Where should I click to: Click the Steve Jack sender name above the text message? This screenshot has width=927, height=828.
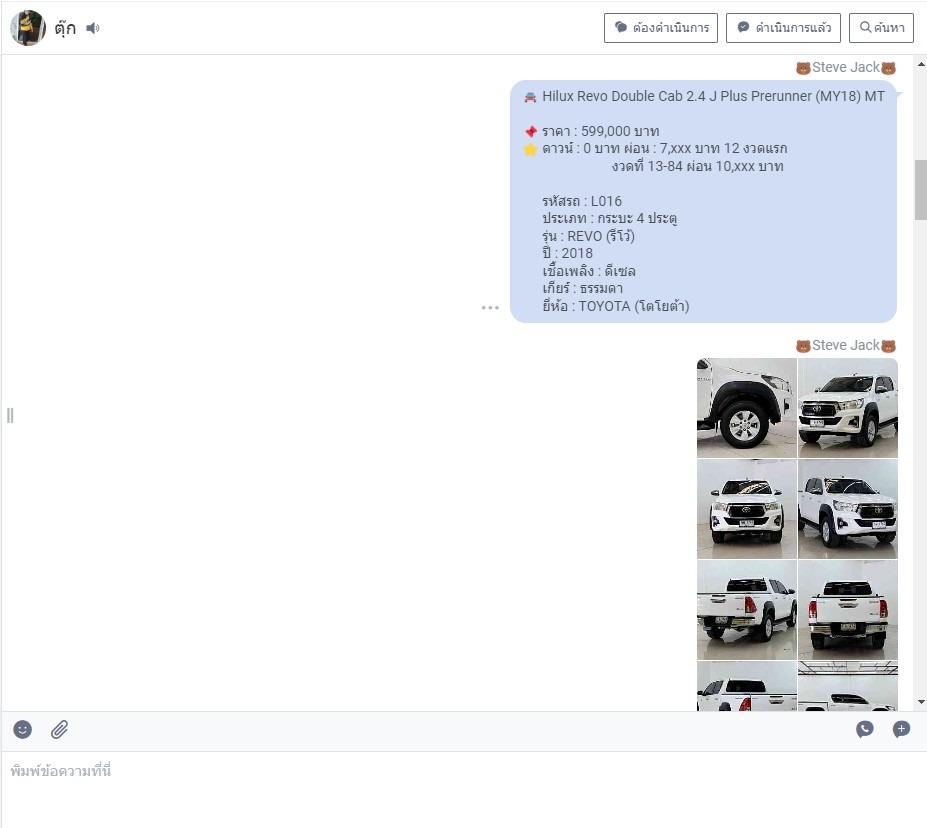[845, 67]
